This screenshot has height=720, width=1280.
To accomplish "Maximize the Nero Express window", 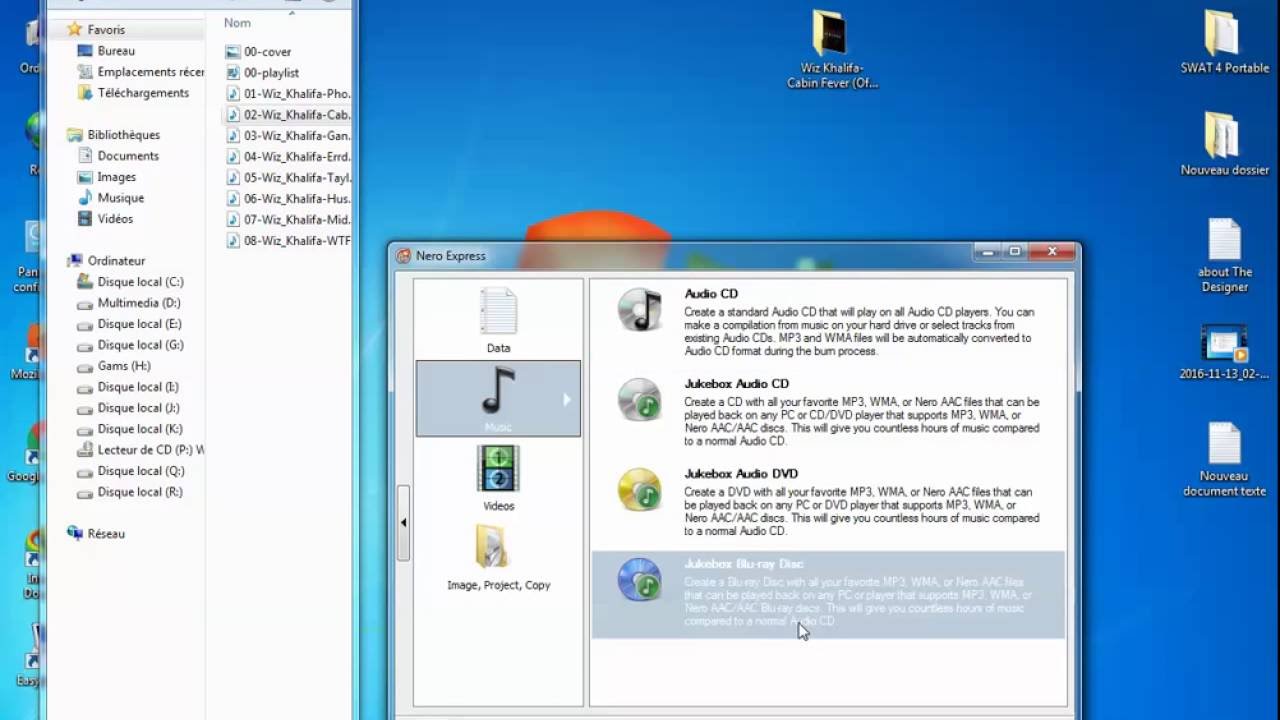I will click(x=1015, y=252).
